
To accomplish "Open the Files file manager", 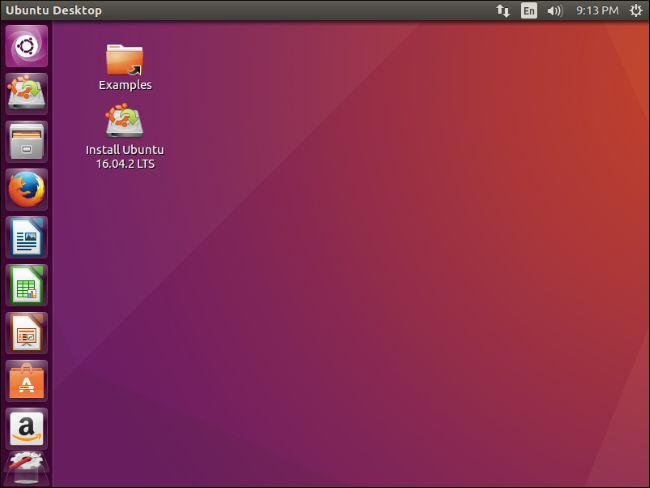I will point(27,141).
